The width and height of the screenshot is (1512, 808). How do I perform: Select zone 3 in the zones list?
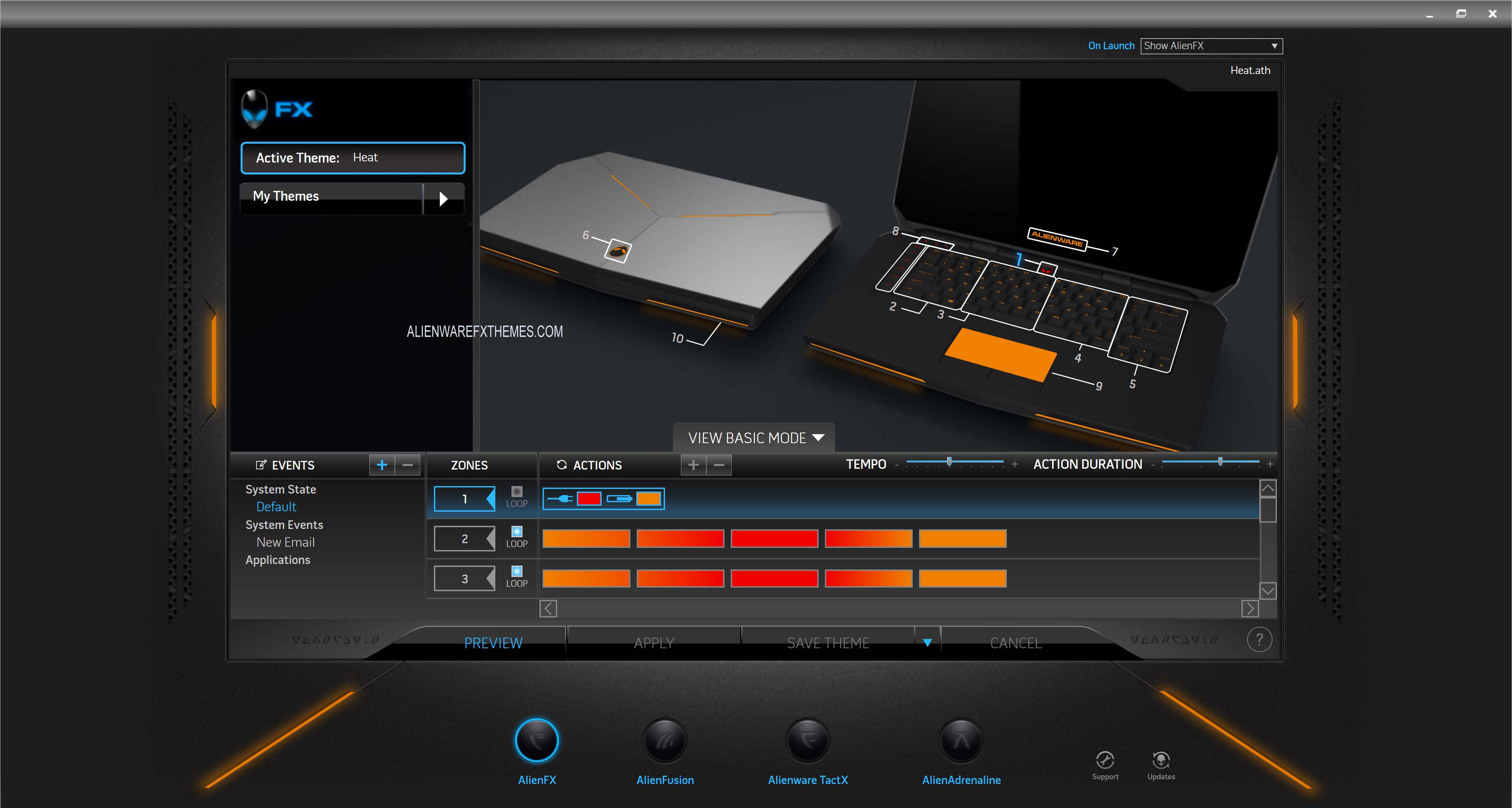point(464,579)
